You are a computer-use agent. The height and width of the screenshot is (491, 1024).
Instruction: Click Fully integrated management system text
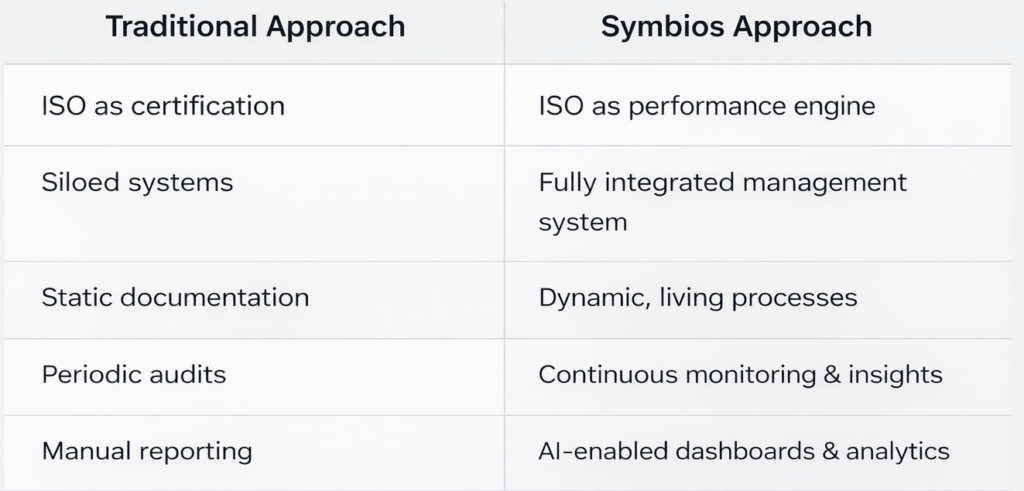coord(722,202)
